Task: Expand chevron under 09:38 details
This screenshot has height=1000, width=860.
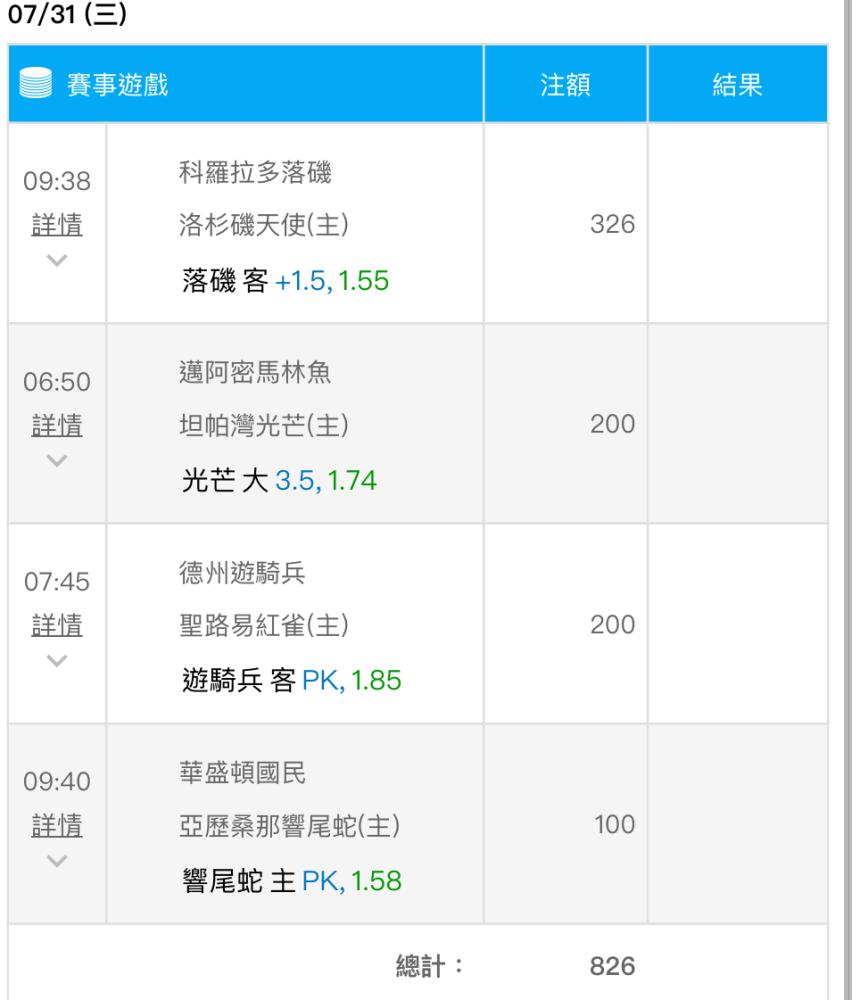Action: pos(57,260)
